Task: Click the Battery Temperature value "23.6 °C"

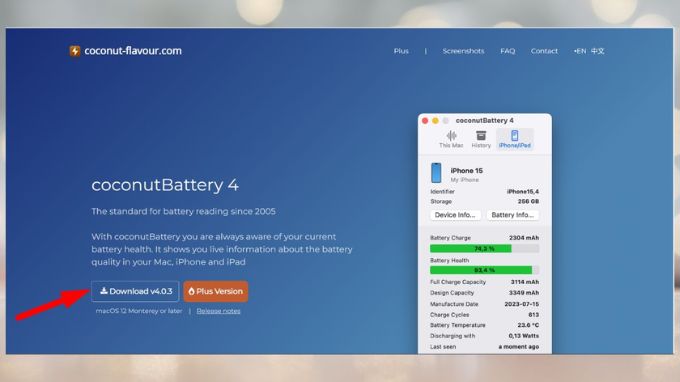Action: point(528,325)
